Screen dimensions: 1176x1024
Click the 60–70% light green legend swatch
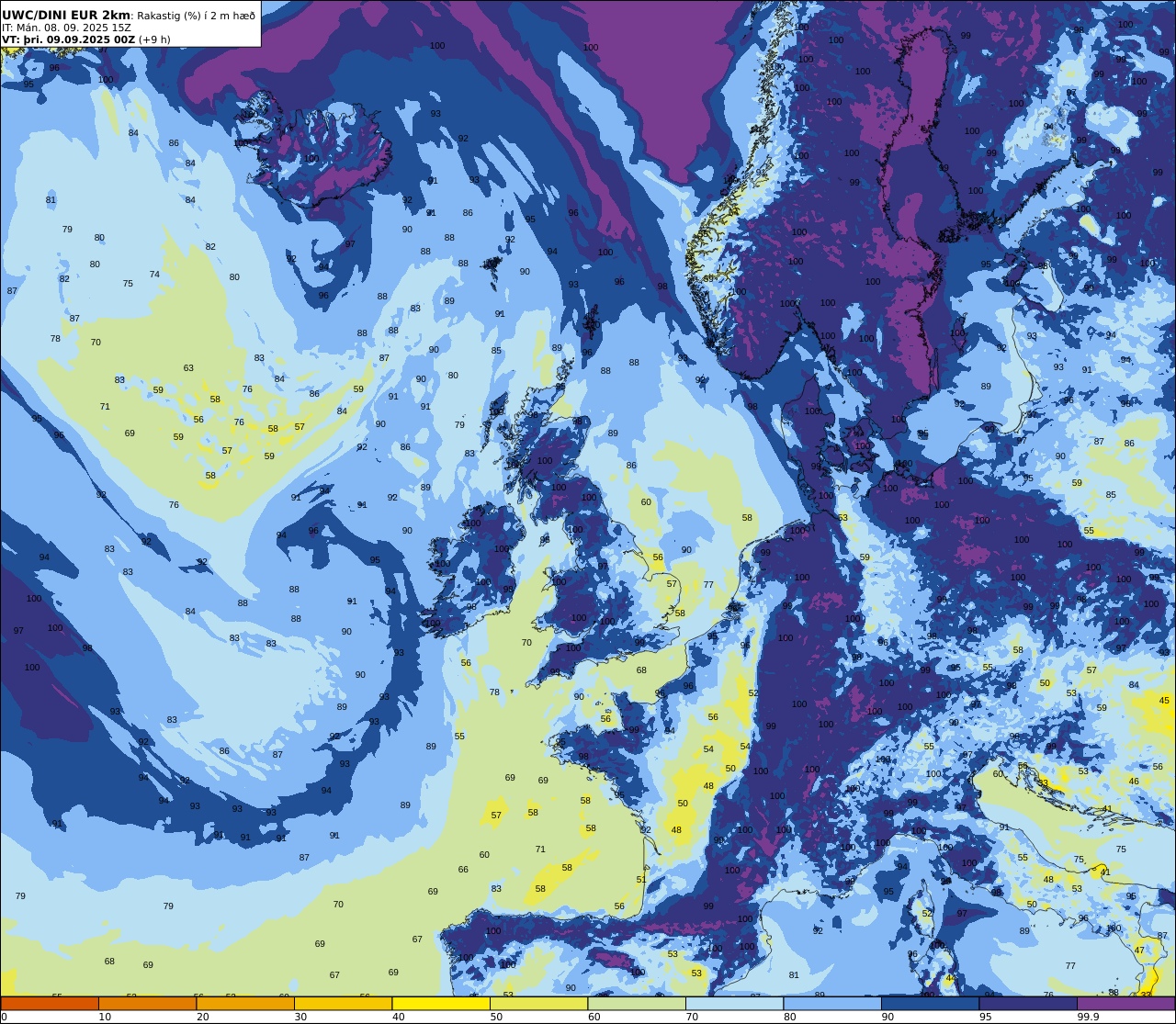click(x=637, y=1003)
